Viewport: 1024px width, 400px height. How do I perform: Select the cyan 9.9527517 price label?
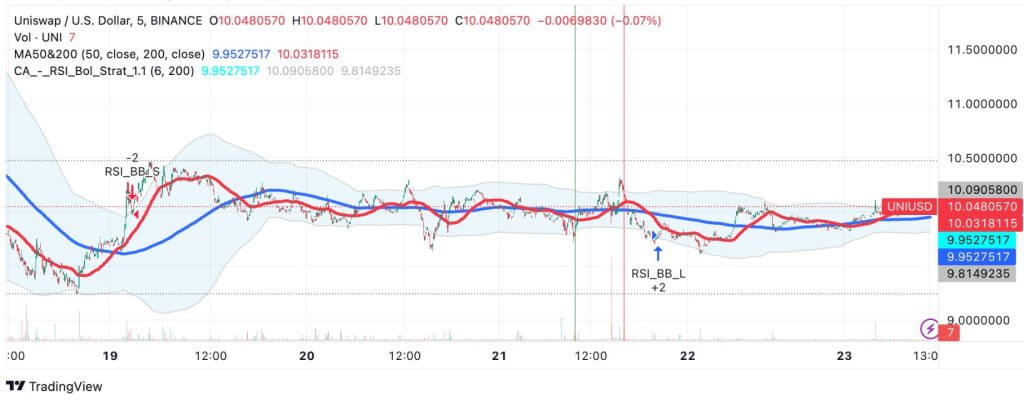[x=970, y=241]
